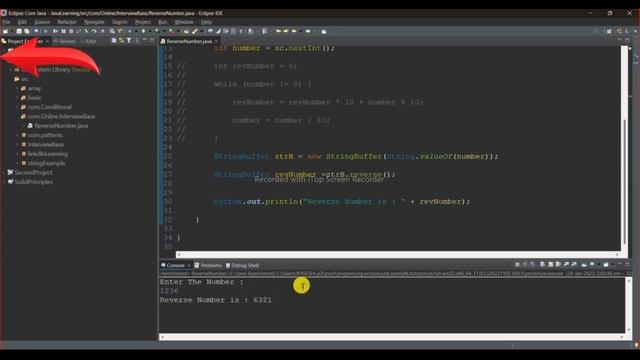Switch to the Problems tab
Screen dimensions: 640x360
click(208, 265)
